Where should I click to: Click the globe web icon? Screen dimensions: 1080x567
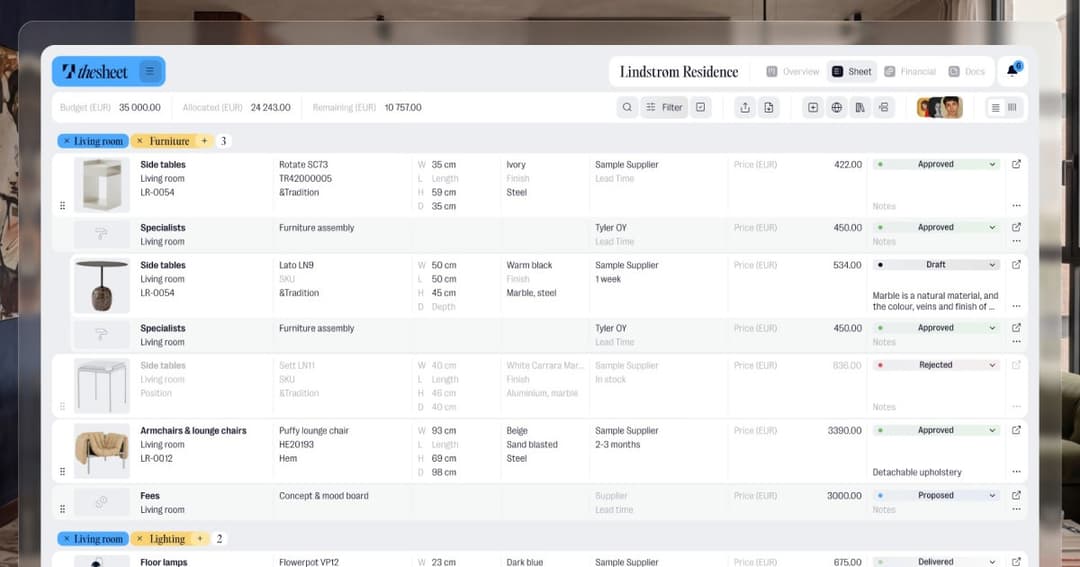click(x=836, y=107)
